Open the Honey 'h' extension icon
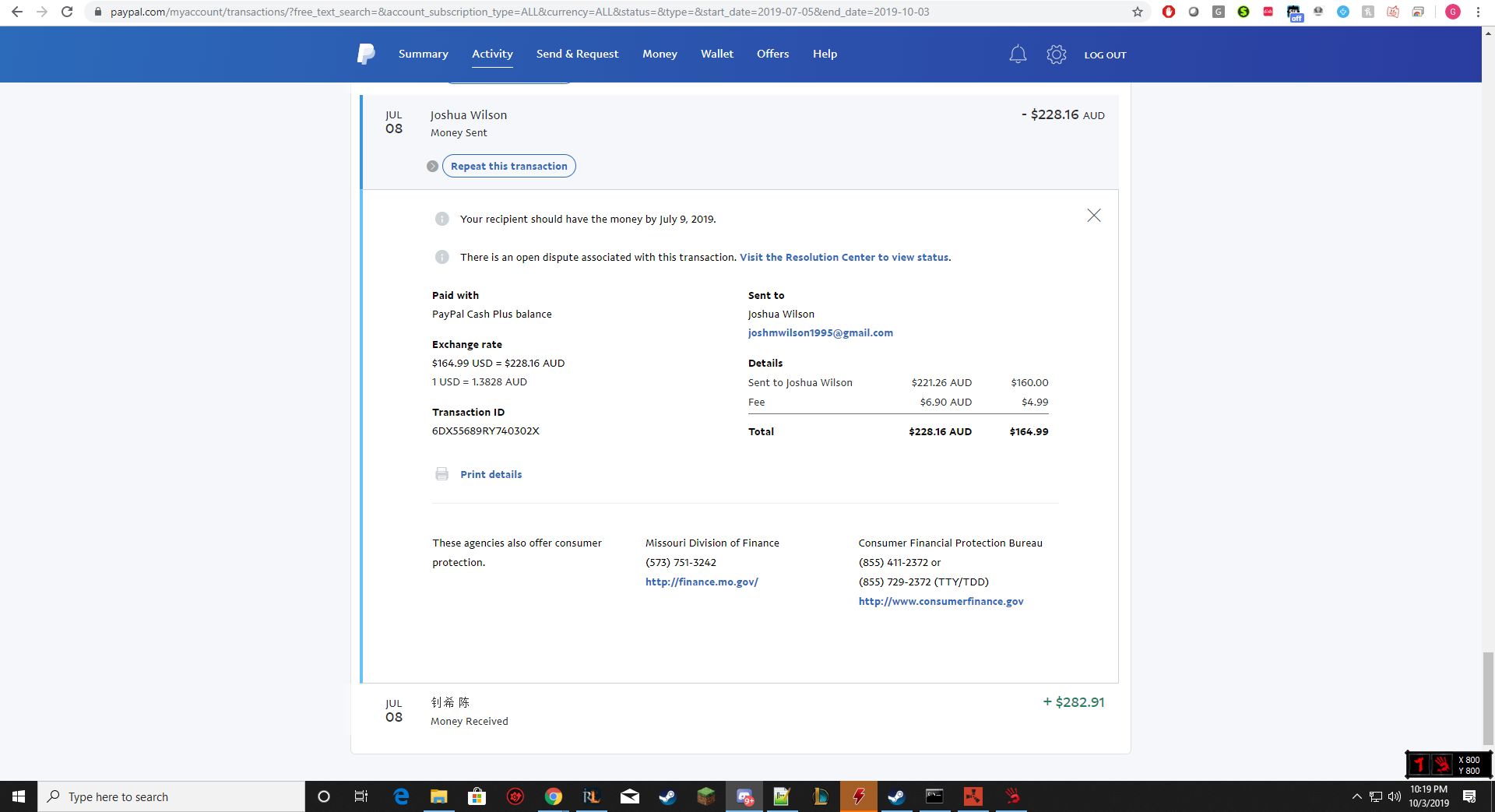The height and width of the screenshot is (812, 1495). [1368, 12]
